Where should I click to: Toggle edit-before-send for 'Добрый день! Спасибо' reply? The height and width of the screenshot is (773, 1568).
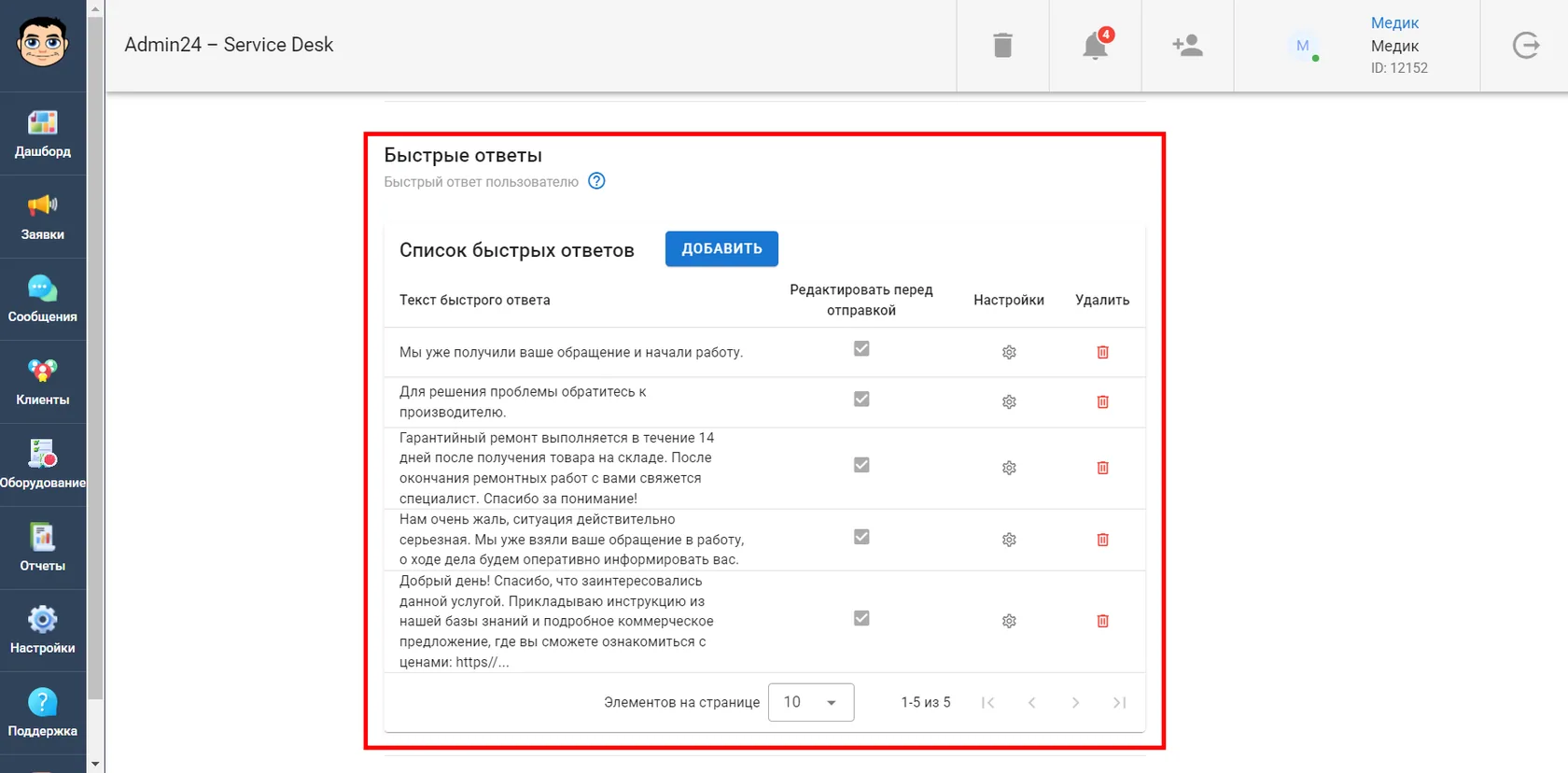(x=861, y=618)
